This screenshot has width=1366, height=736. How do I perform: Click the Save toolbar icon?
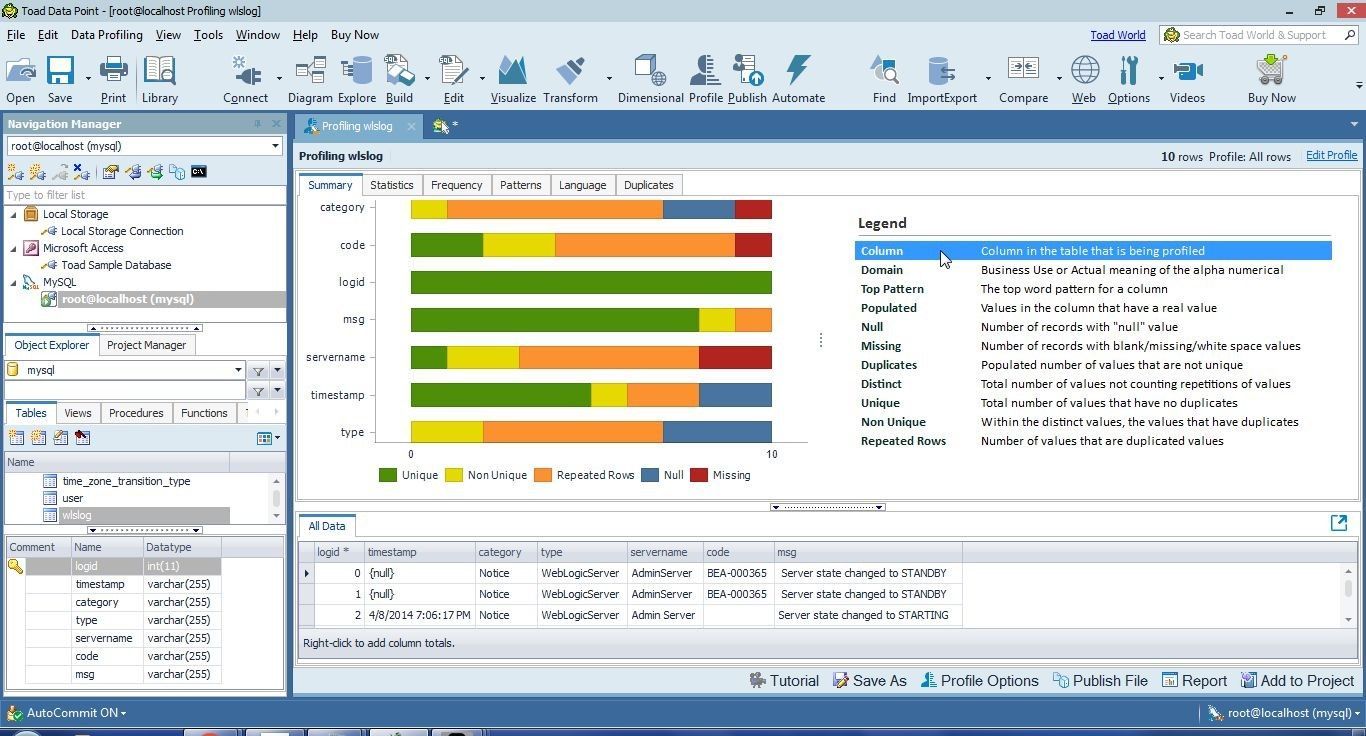[60, 79]
